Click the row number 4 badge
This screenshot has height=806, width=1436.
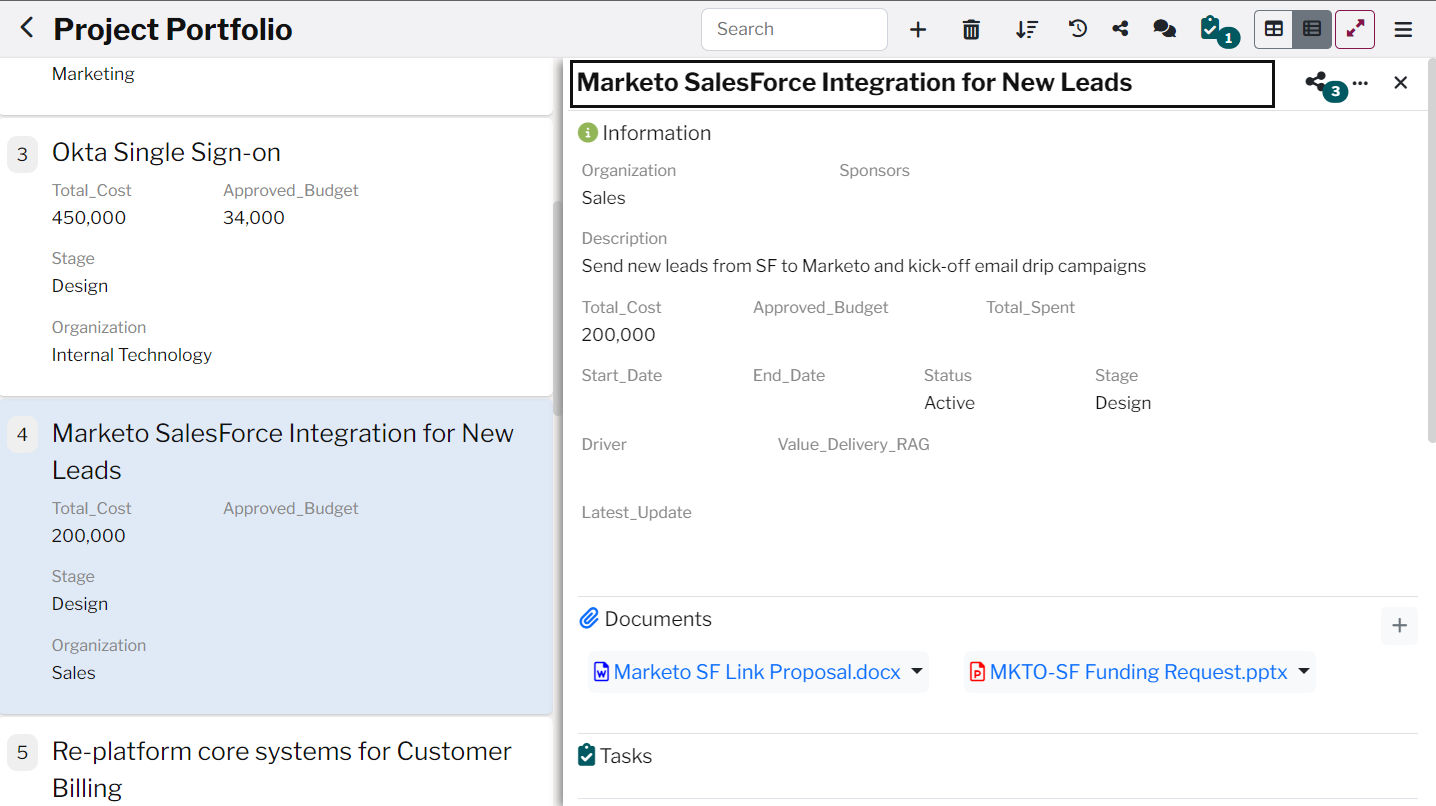(x=22, y=435)
